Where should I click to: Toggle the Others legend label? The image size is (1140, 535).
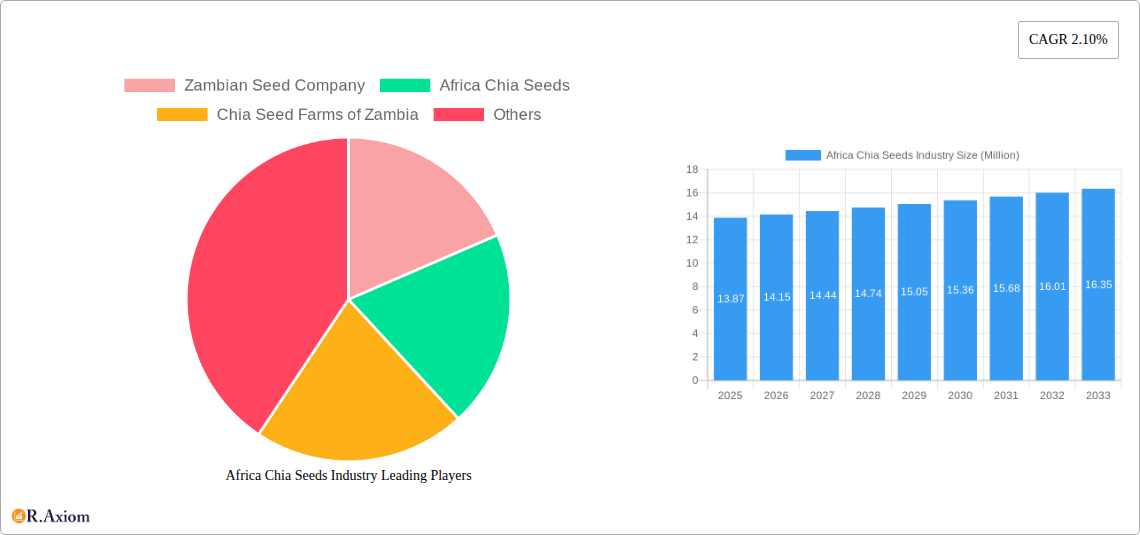(517, 114)
